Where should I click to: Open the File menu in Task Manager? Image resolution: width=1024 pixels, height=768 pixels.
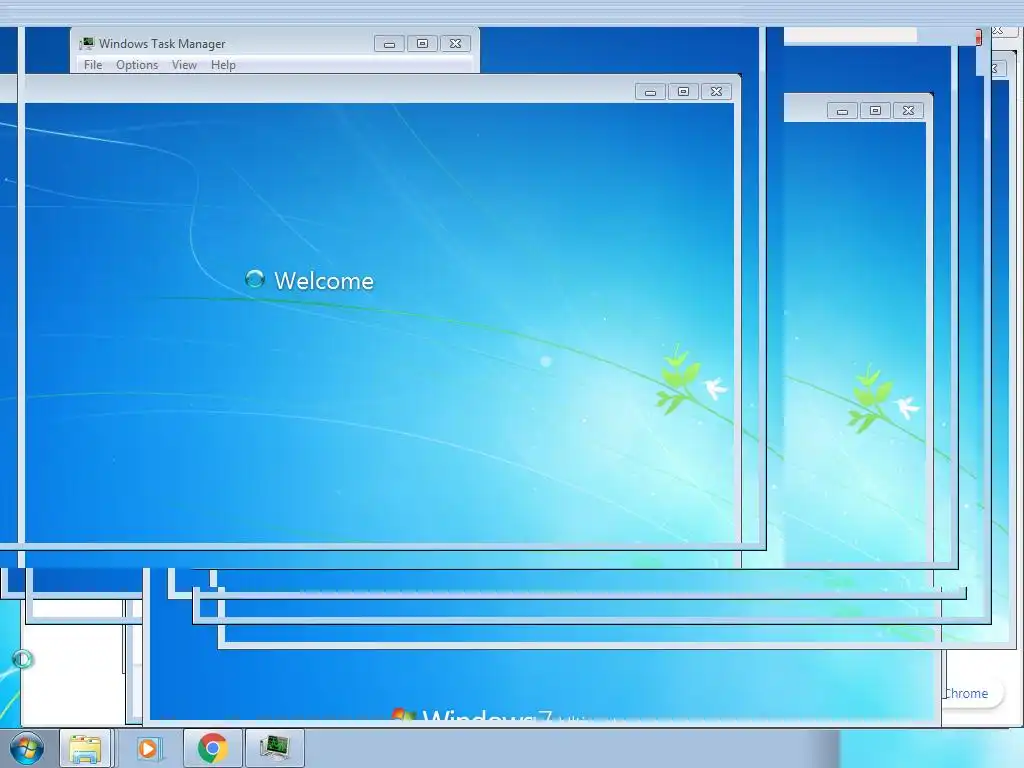click(x=93, y=65)
